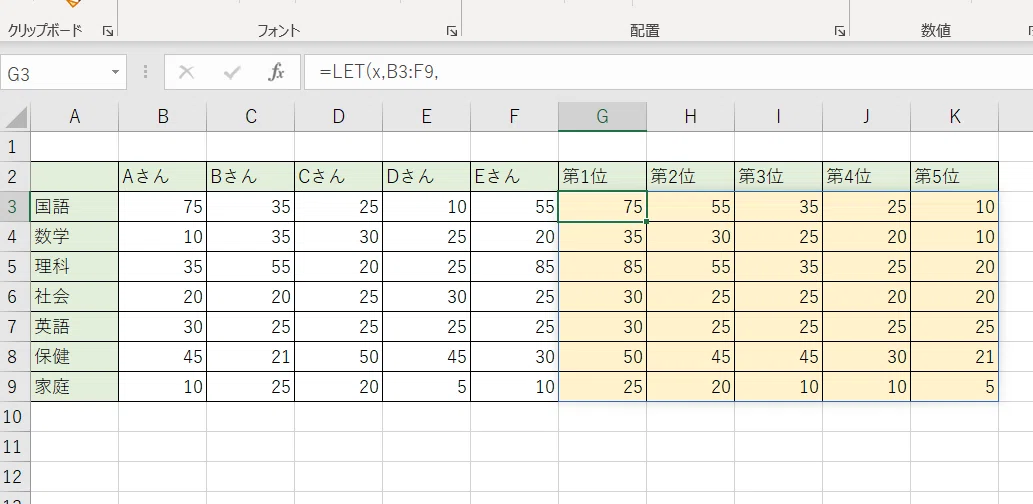The image size is (1033, 504).
Task: Select row 10 header
Action: [15, 416]
